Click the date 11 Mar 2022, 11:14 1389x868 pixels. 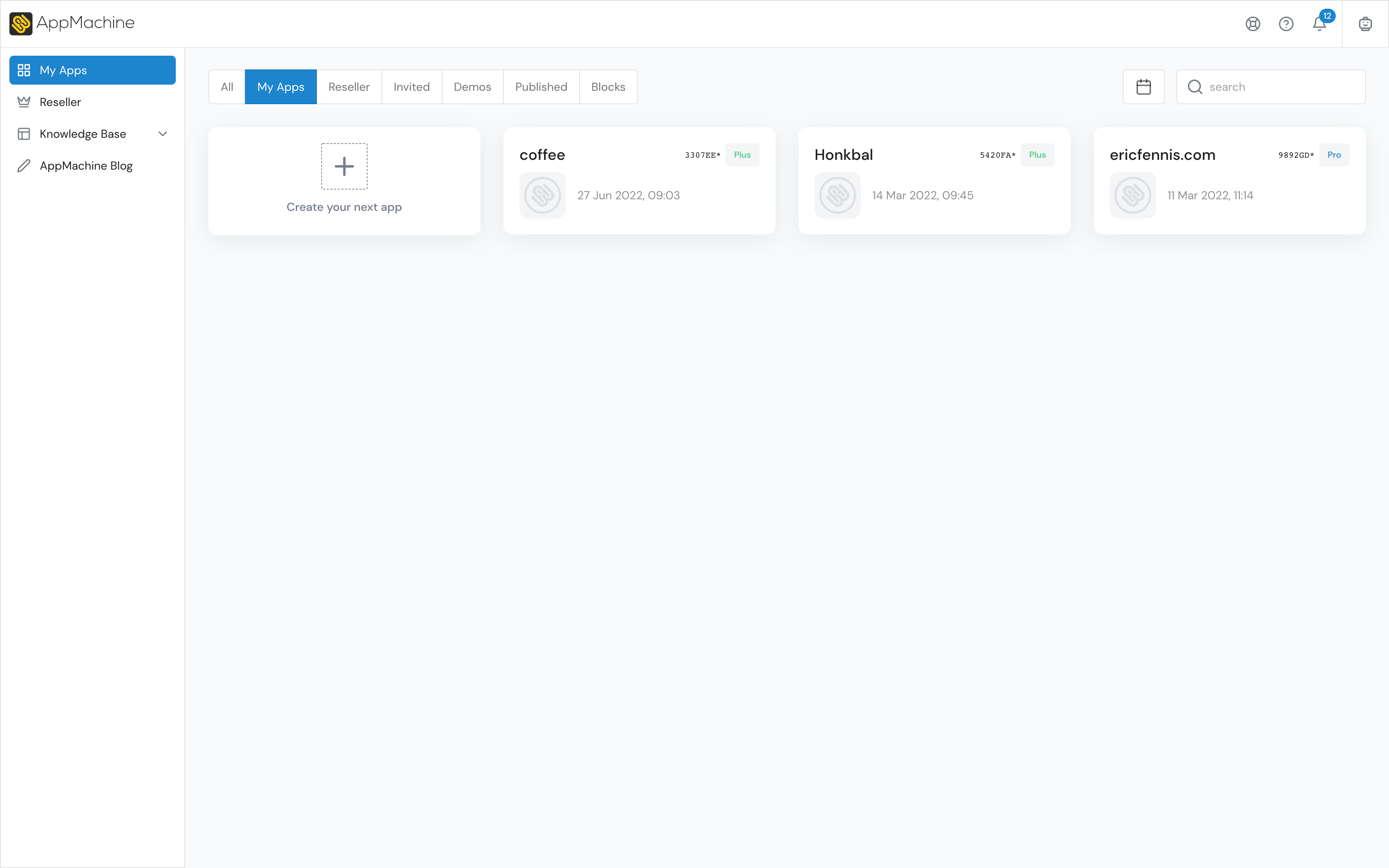click(1210, 195)
